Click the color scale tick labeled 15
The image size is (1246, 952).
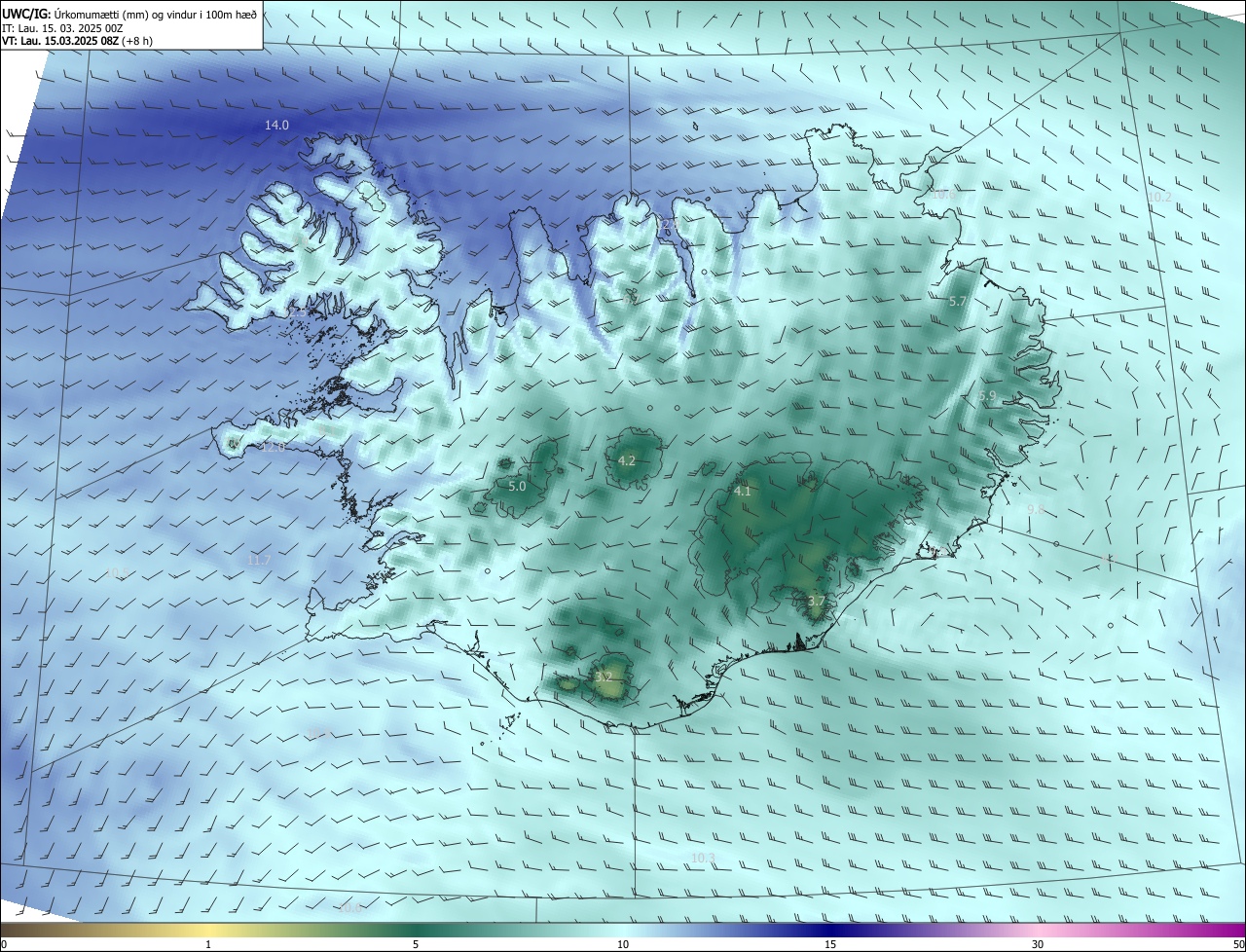830,944
